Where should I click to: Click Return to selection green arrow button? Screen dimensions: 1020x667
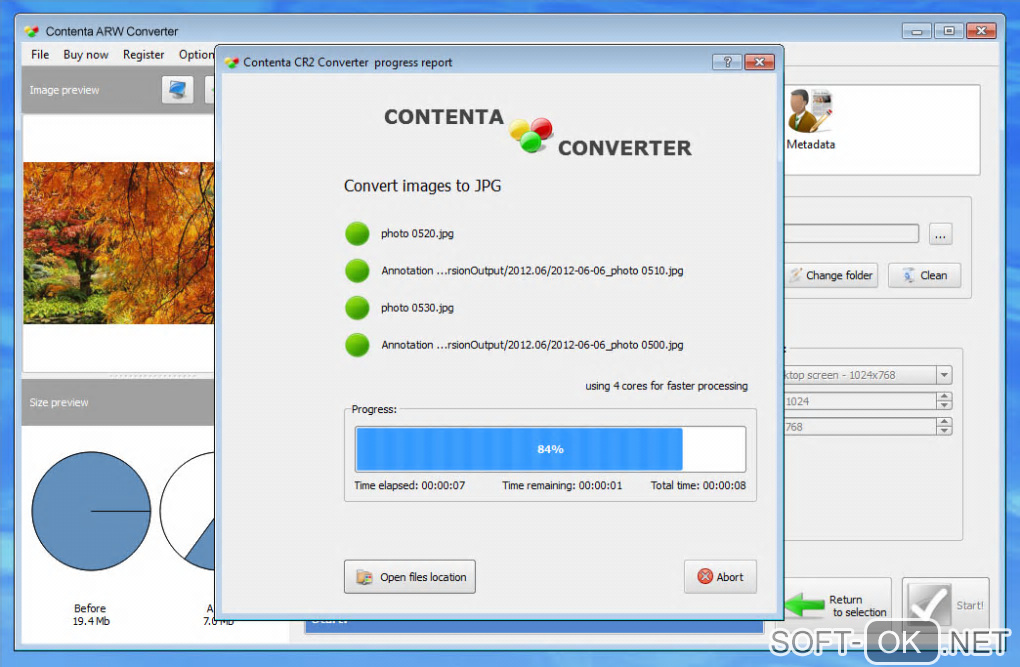click(x=837, y=605)
